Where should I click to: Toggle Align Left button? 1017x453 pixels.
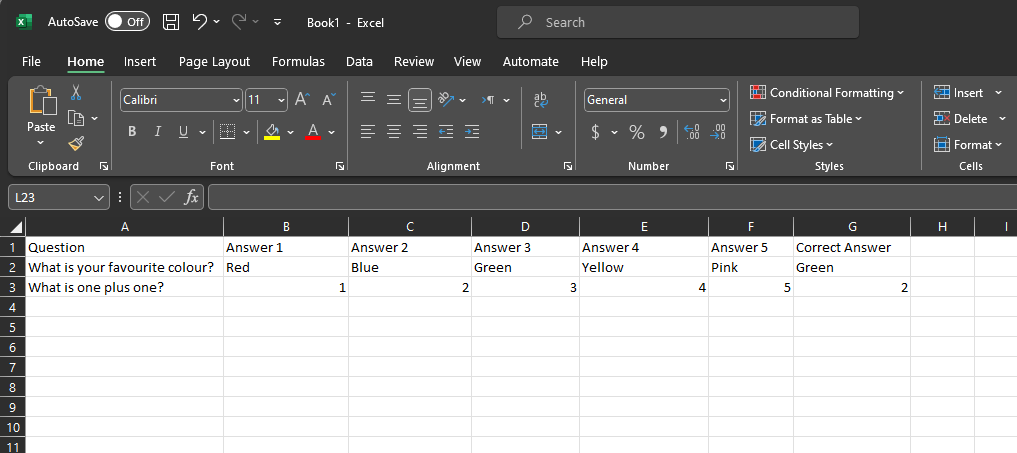coord(368,132)
